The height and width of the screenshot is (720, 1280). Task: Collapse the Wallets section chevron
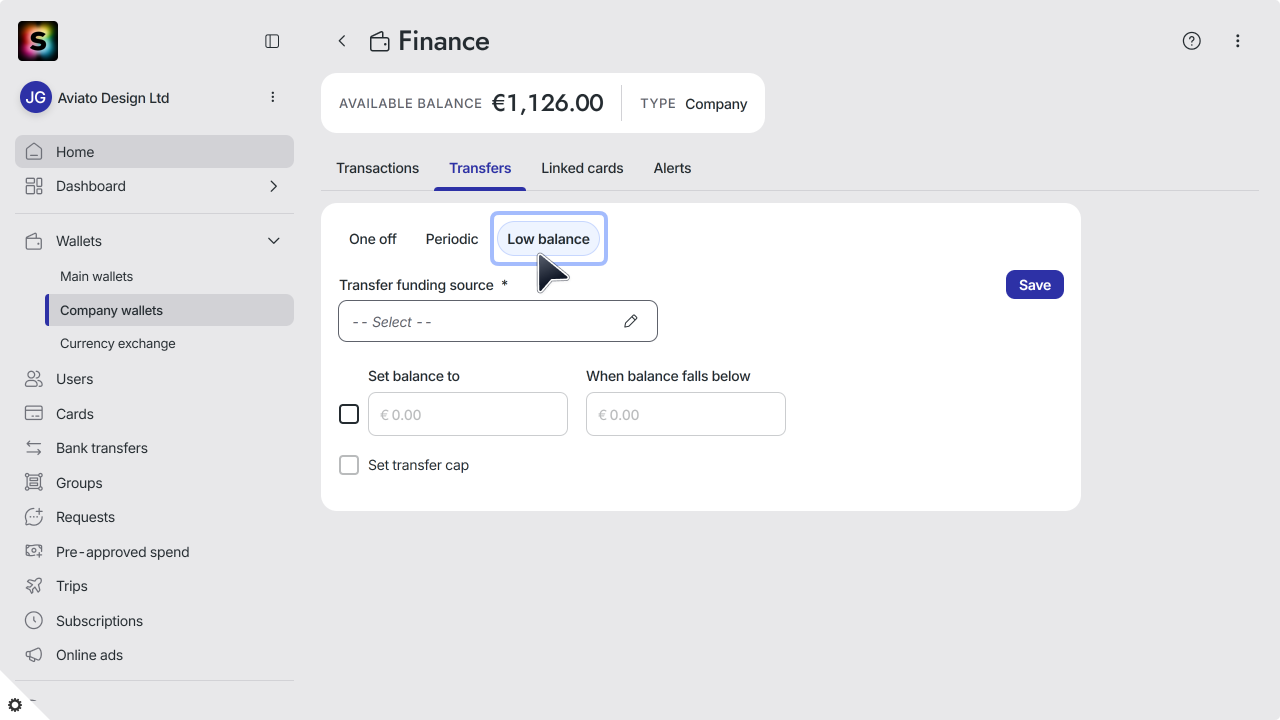click(x=273, y=241)
